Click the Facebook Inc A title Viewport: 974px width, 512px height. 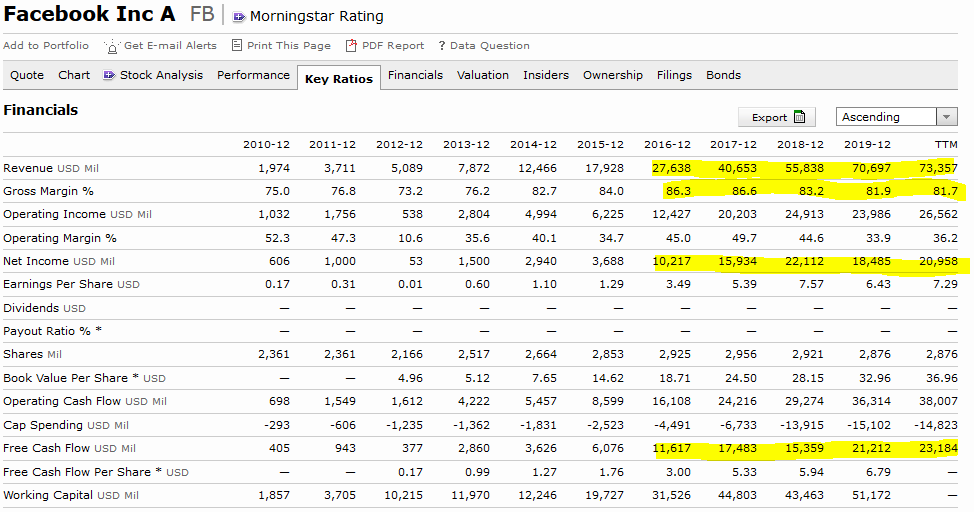click(x=89, y=14)
